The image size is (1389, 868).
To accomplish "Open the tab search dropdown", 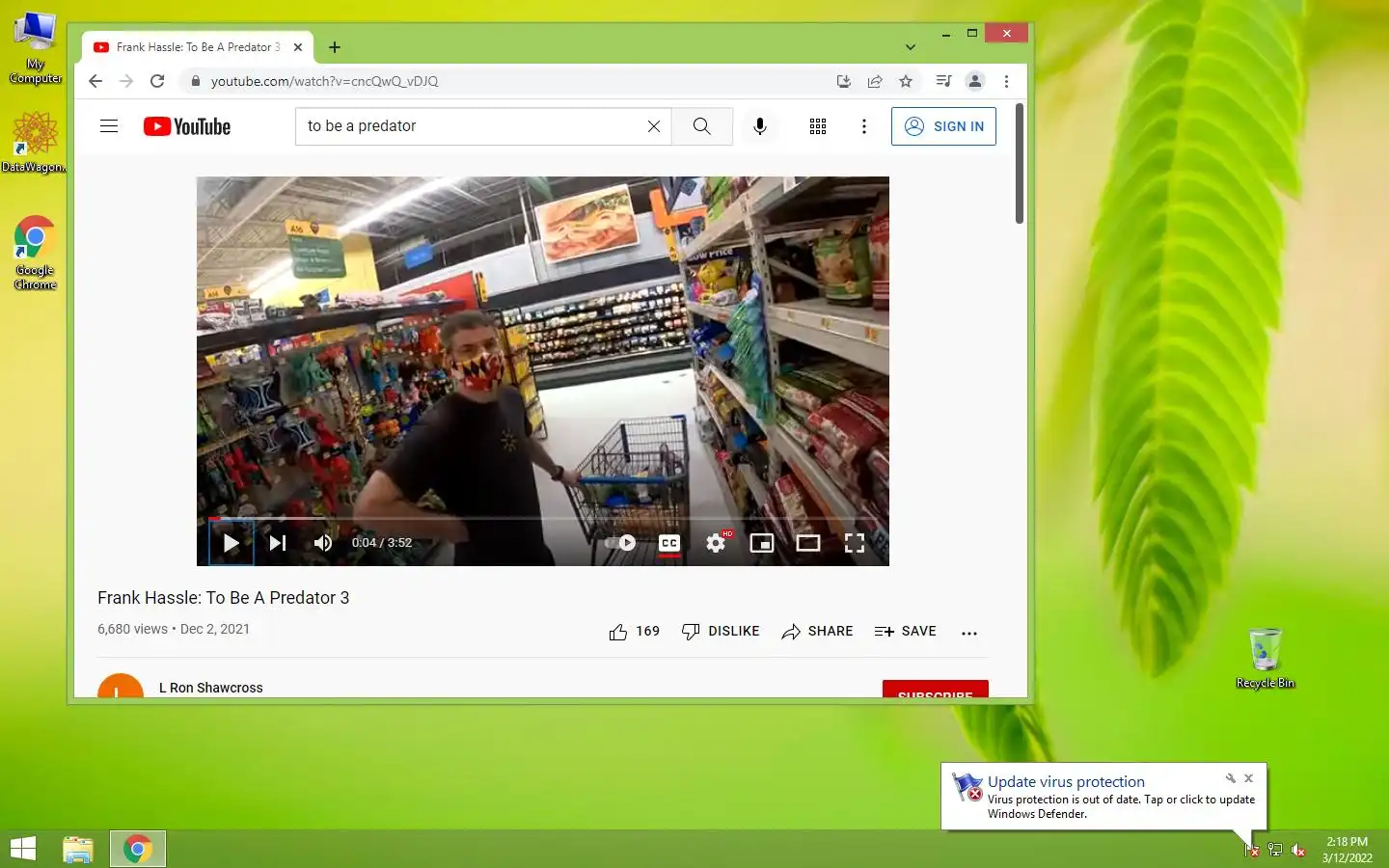I will (x=910, y=47).
